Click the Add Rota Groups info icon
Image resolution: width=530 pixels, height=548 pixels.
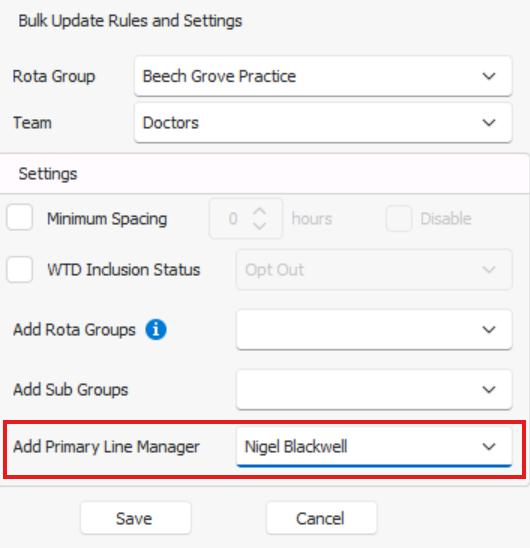(x=156, y=330)
